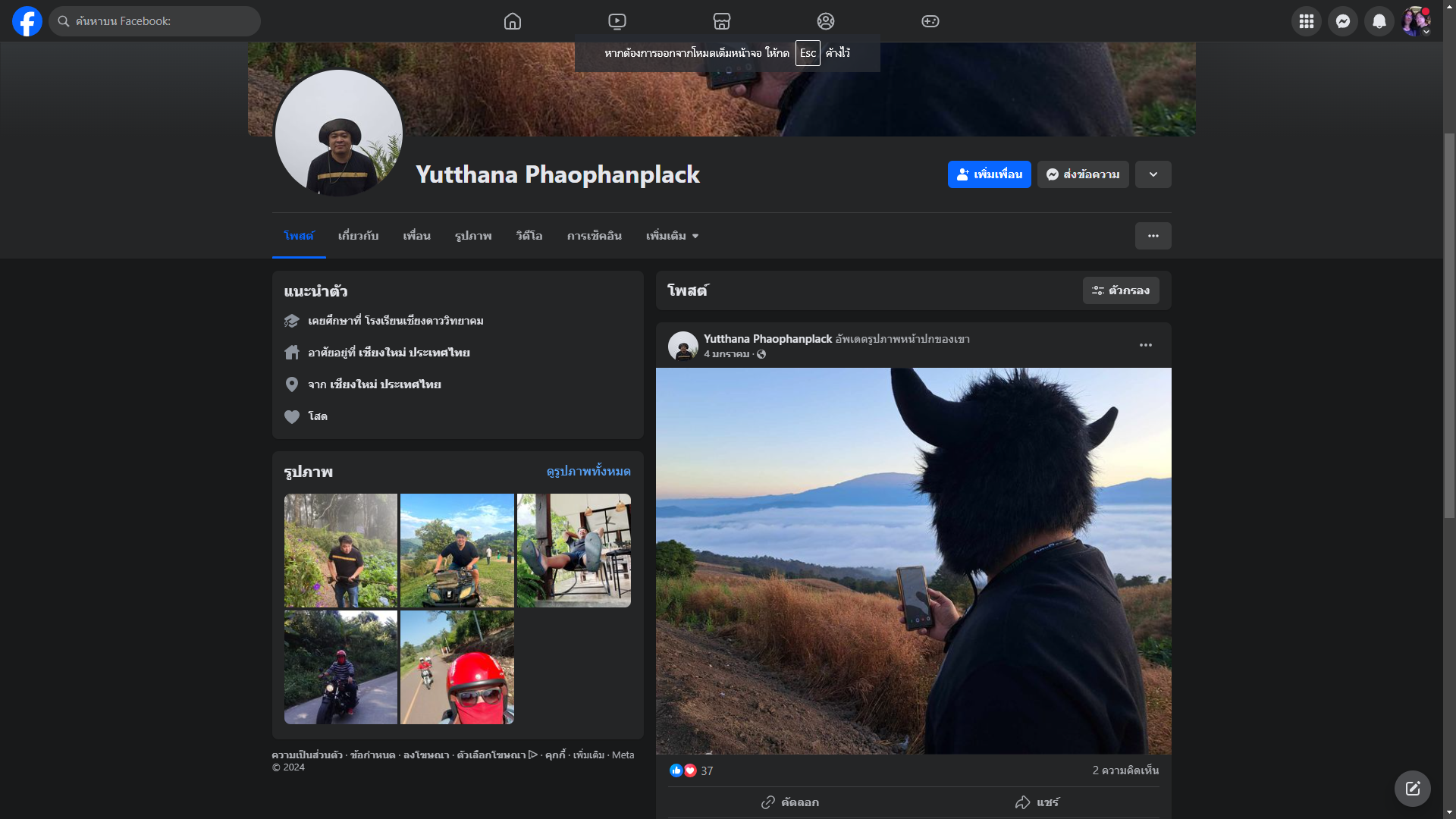Open the Facebook home icon
1456x819 pixels.
tap(513, 21)
